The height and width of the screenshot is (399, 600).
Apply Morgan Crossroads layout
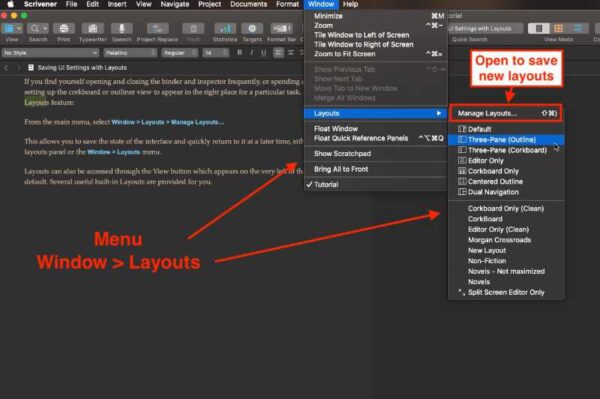coord(506,240)
